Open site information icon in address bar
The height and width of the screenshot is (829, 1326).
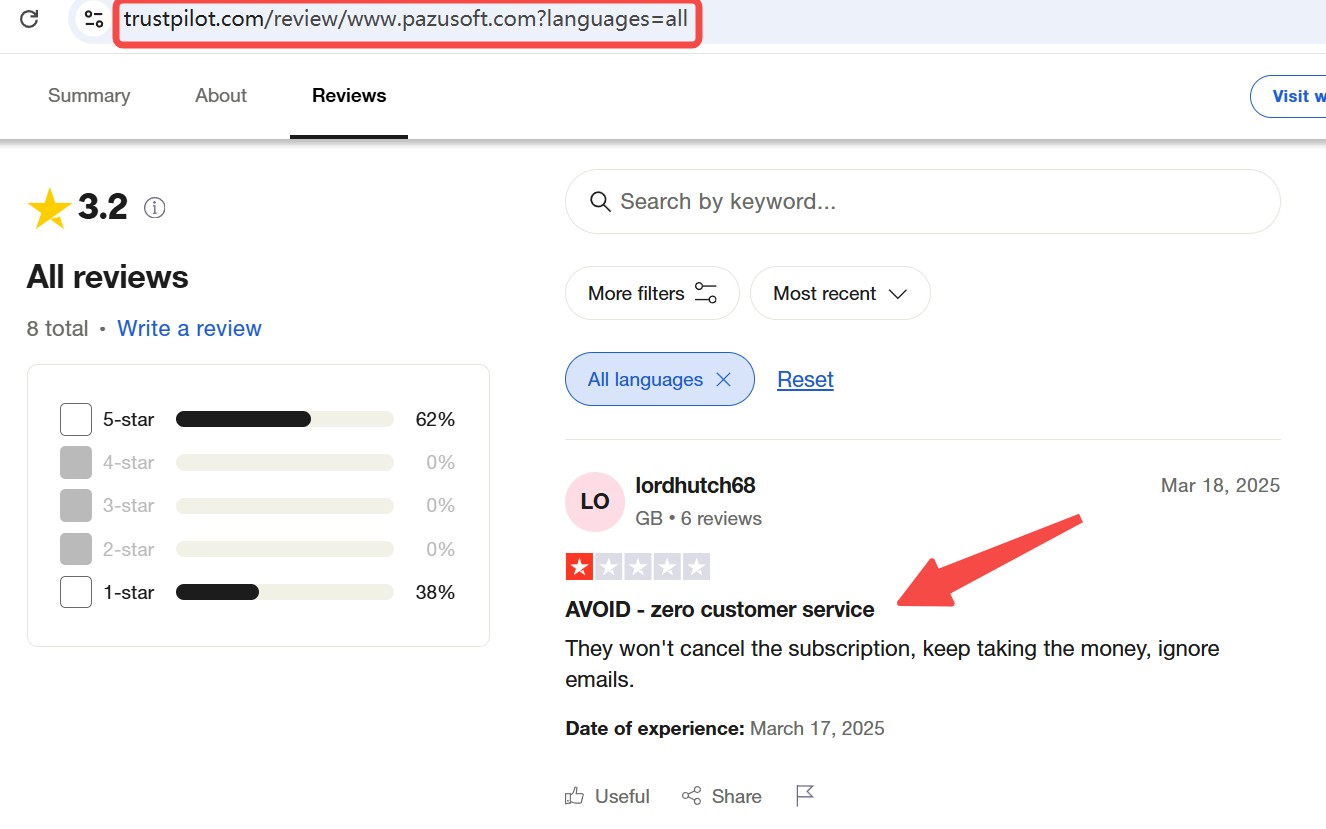pos(94,19)
